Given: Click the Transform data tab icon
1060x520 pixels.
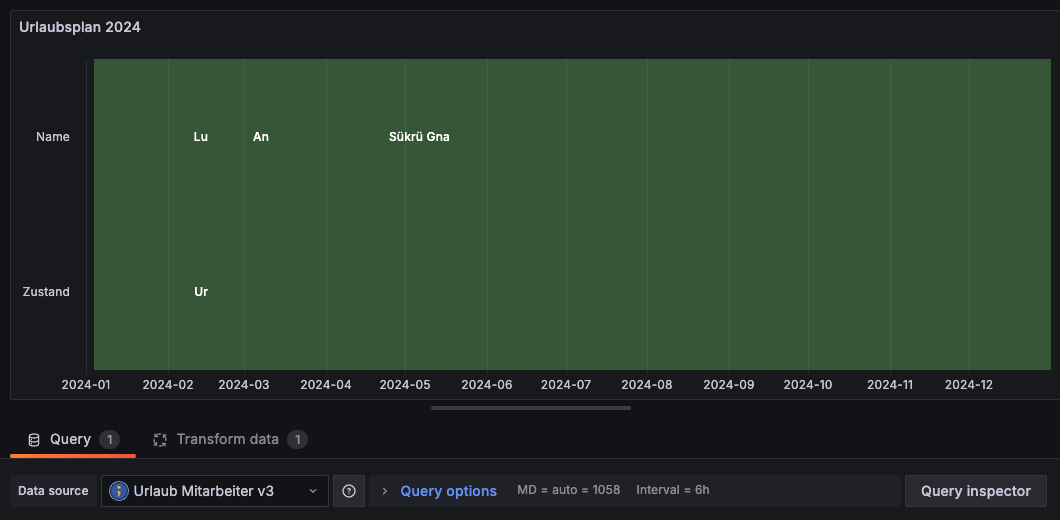Looking at the screenshot, I should pos(160,440).
